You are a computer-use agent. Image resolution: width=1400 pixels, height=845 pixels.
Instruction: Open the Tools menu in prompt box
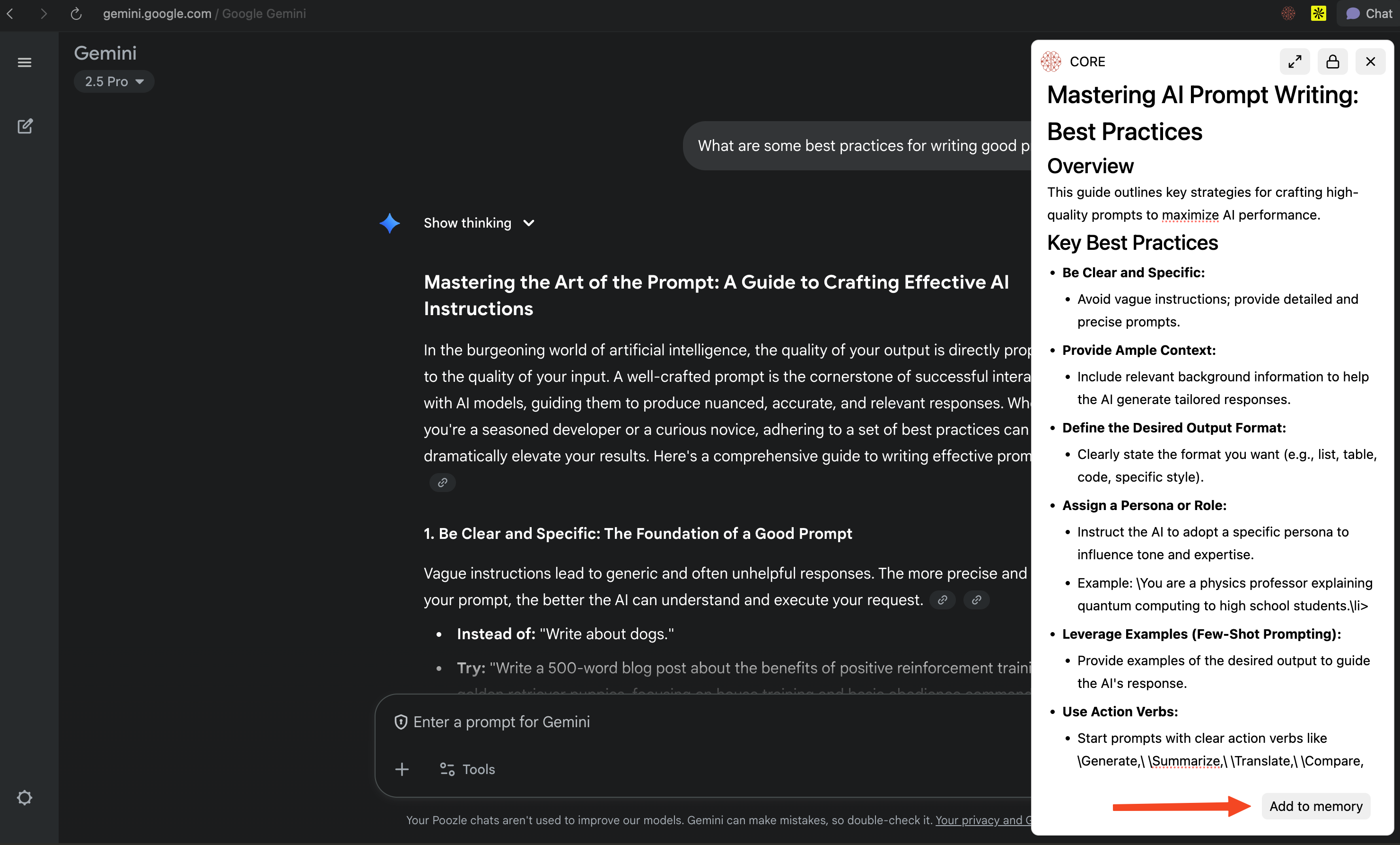[x=467, y=769]
